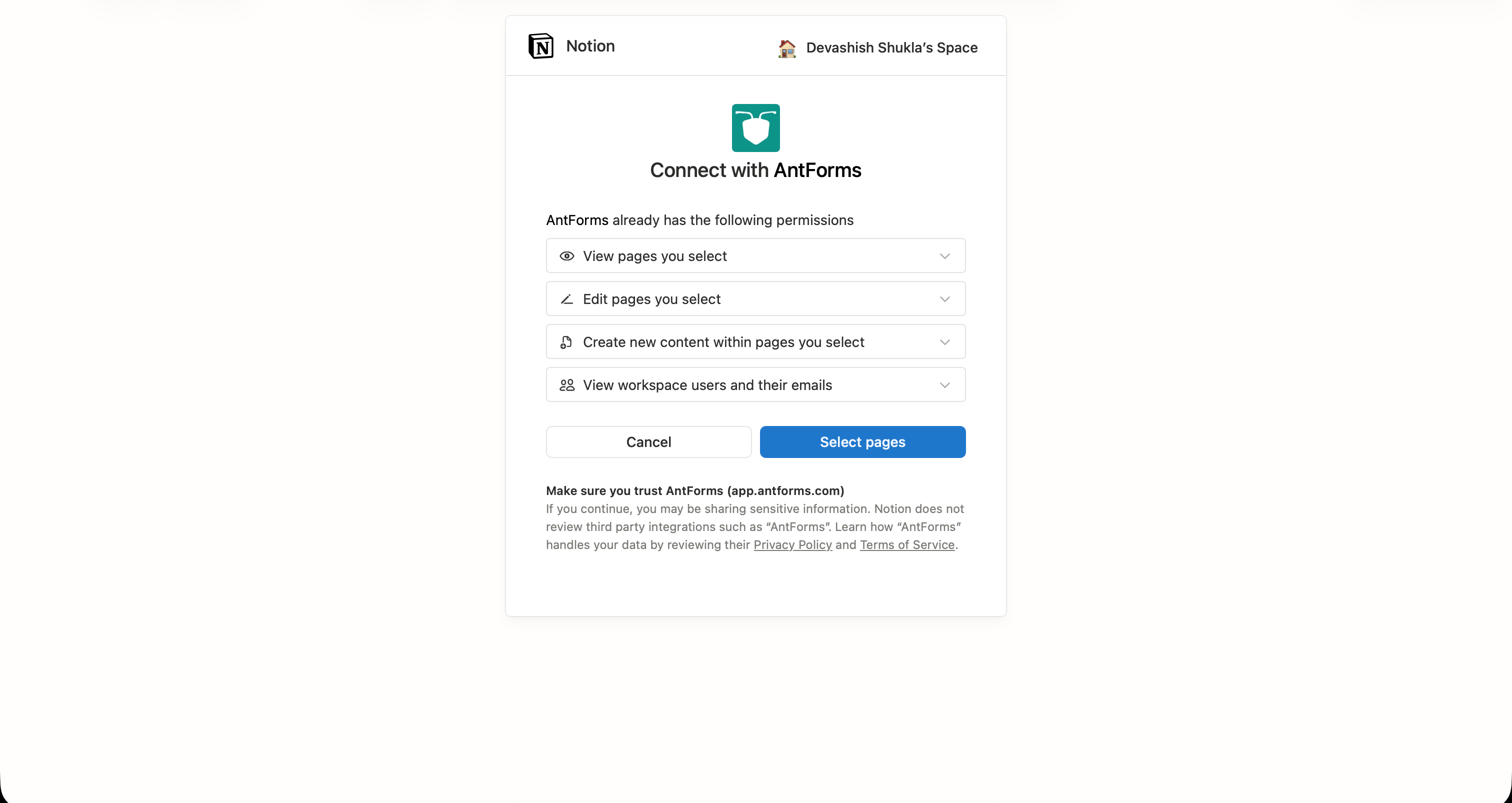Click the house emoji next to workspace name
Image resolution: width=1512 pixels, height=803 pixels.
(x=786, y=48)
